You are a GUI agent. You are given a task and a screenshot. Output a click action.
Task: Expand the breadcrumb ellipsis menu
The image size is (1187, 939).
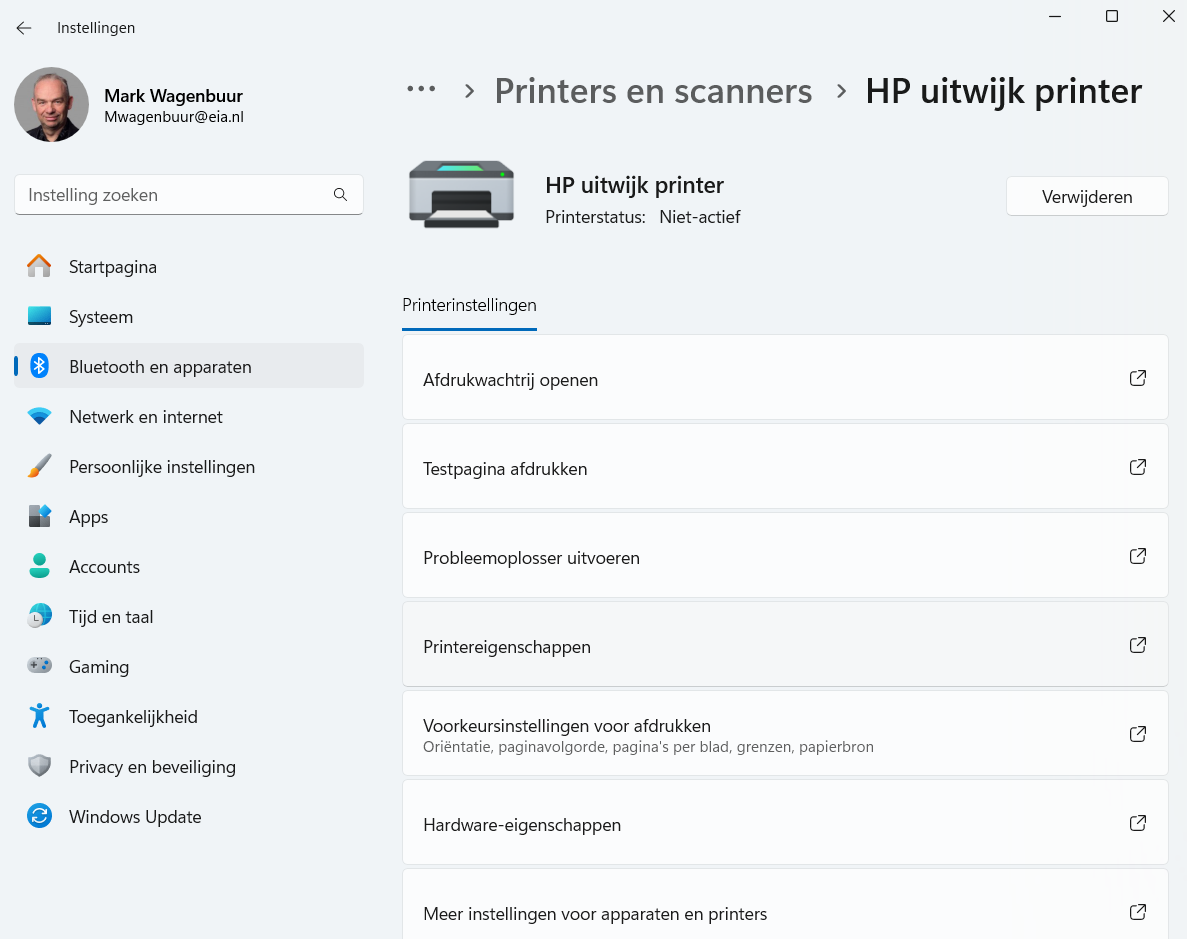pos(421,90)
